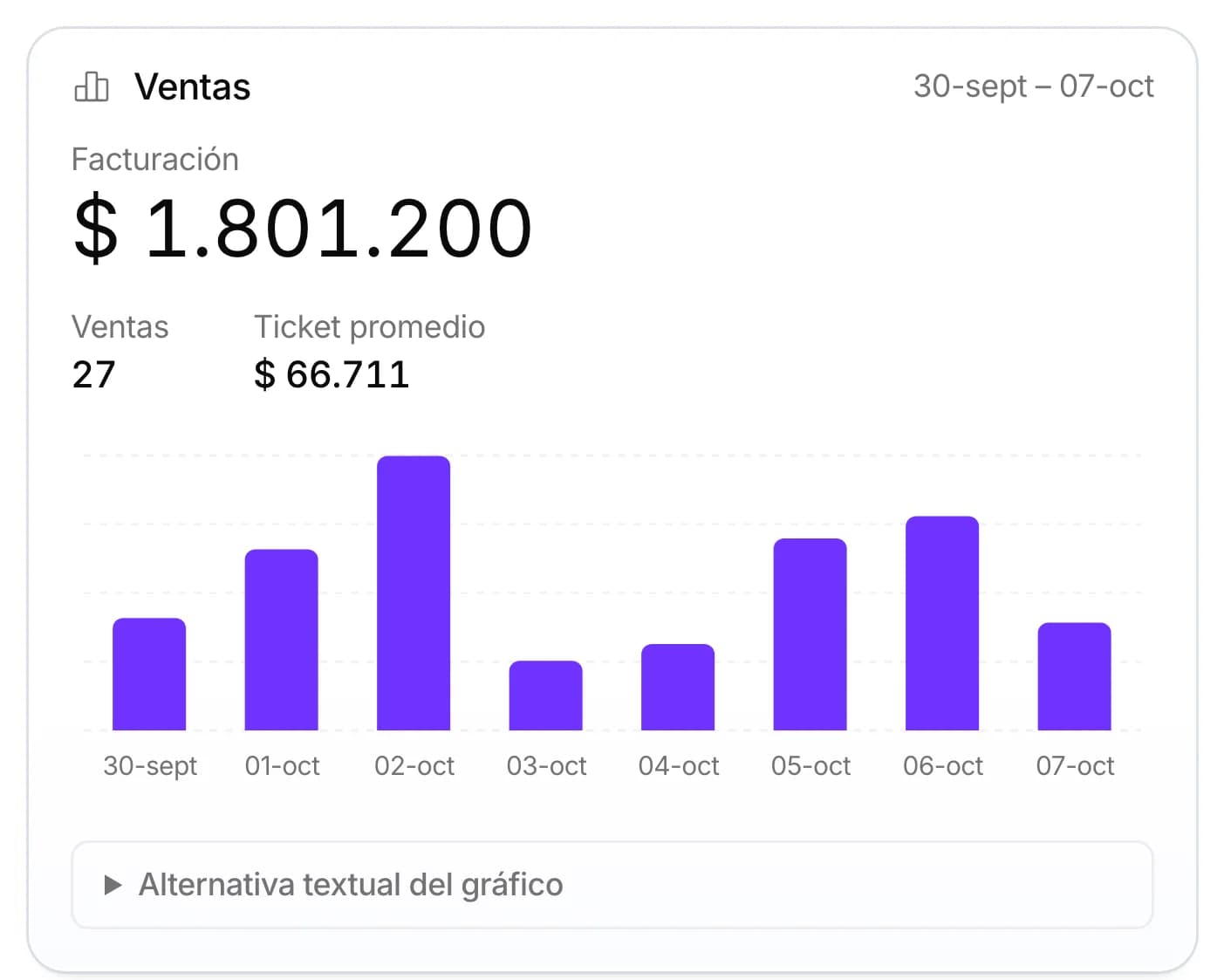Click the chart bar for 30-sept
The width and height of the screenshot is (1224, 980).
click(149, 674)
